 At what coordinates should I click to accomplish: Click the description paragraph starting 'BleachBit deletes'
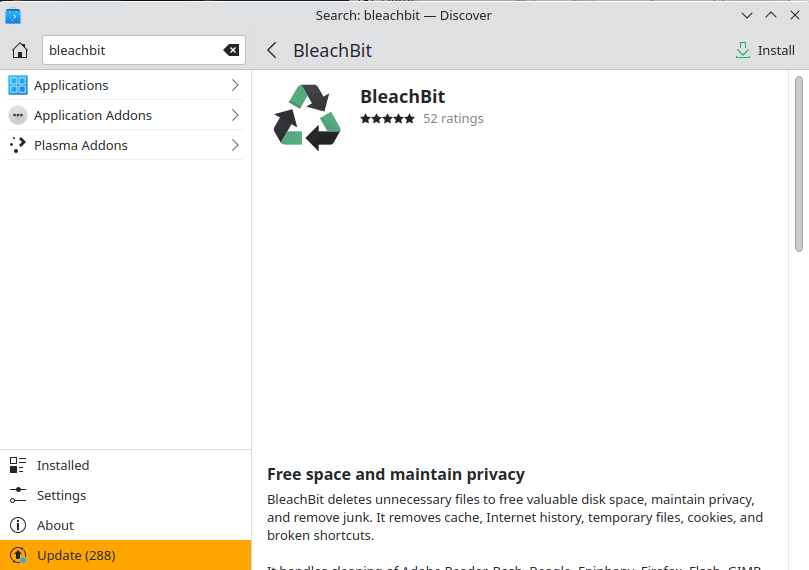coord(515,517)
